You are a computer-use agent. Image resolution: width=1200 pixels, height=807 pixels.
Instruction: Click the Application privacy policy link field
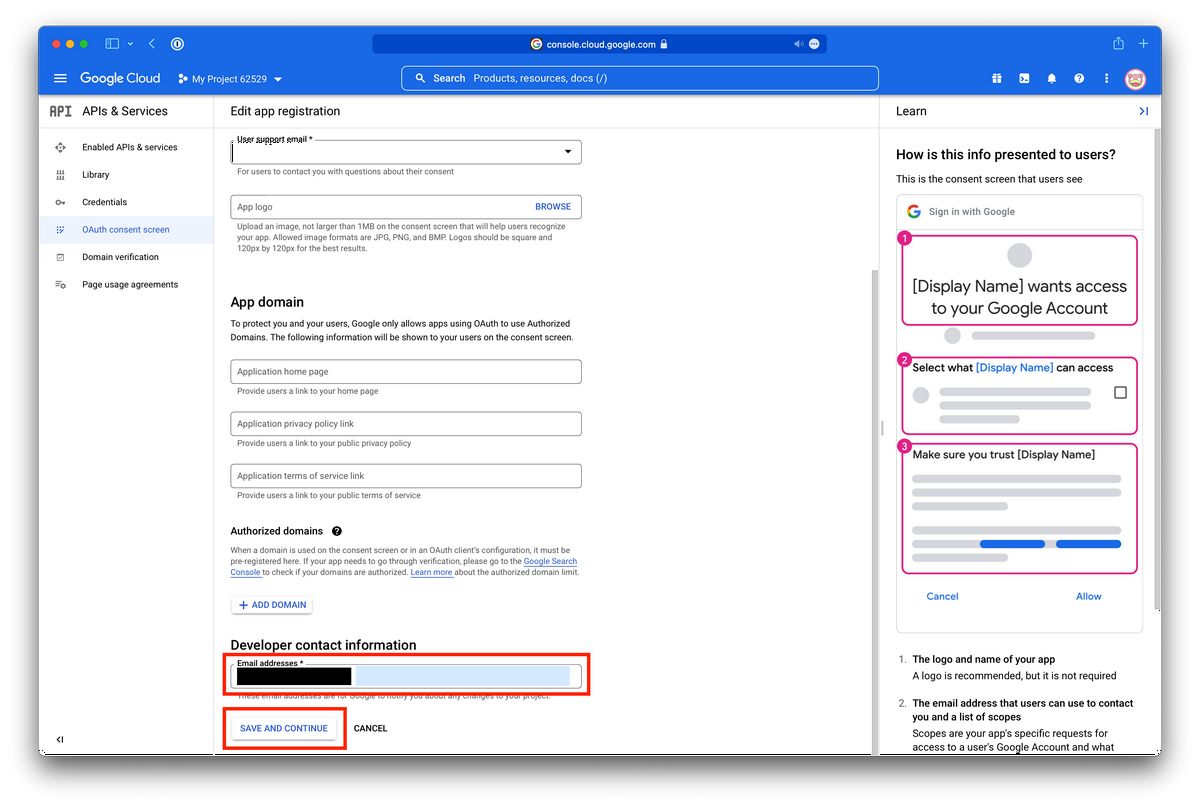[406, 424]
